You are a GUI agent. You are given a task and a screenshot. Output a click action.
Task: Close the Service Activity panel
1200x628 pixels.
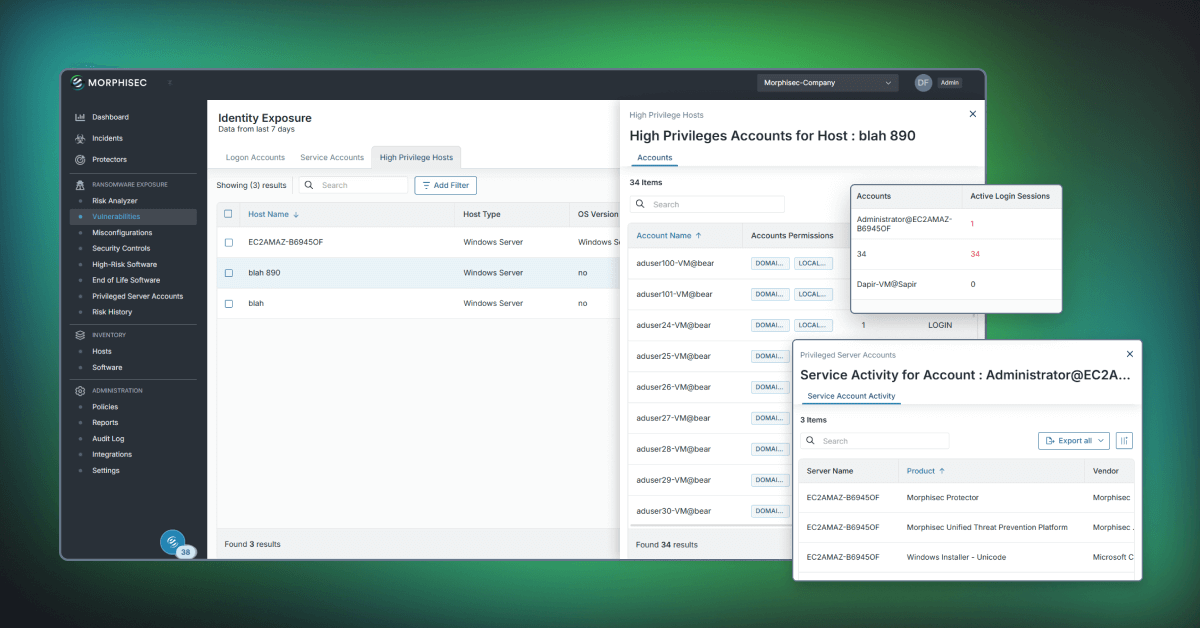point(1130,354)
